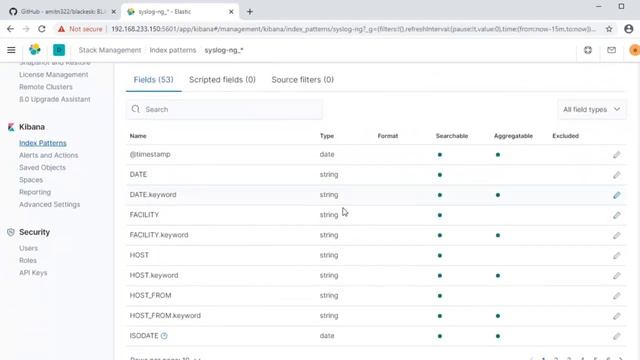
Task: Sort by the Name column header
Action: 138,136
